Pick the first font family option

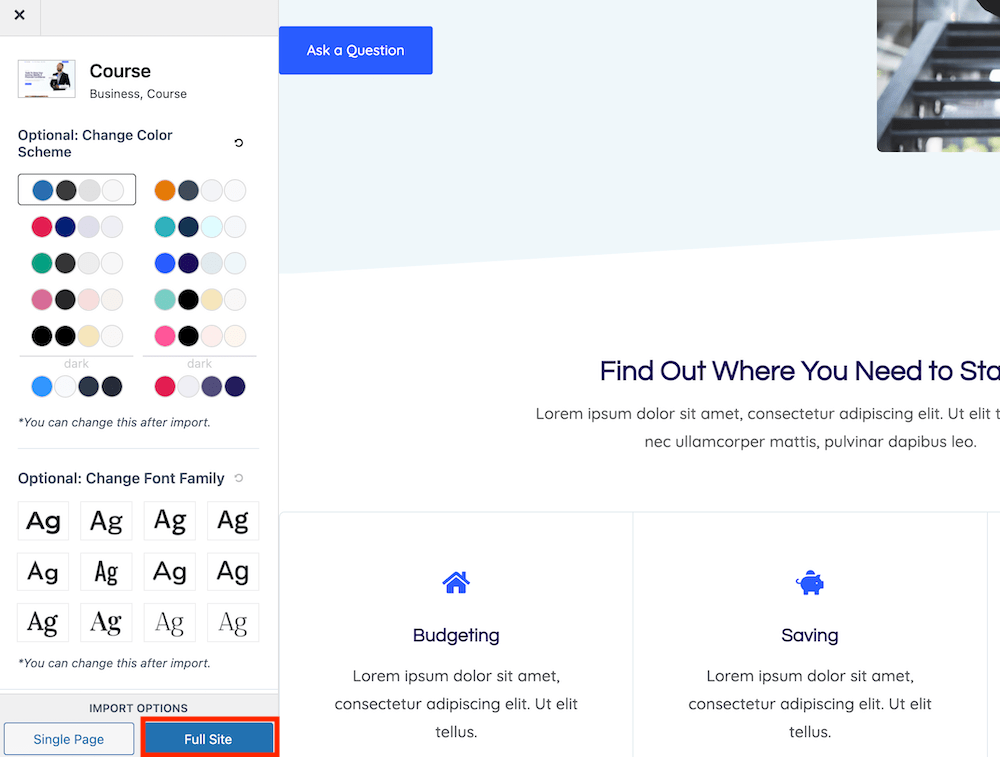[43, 521]
